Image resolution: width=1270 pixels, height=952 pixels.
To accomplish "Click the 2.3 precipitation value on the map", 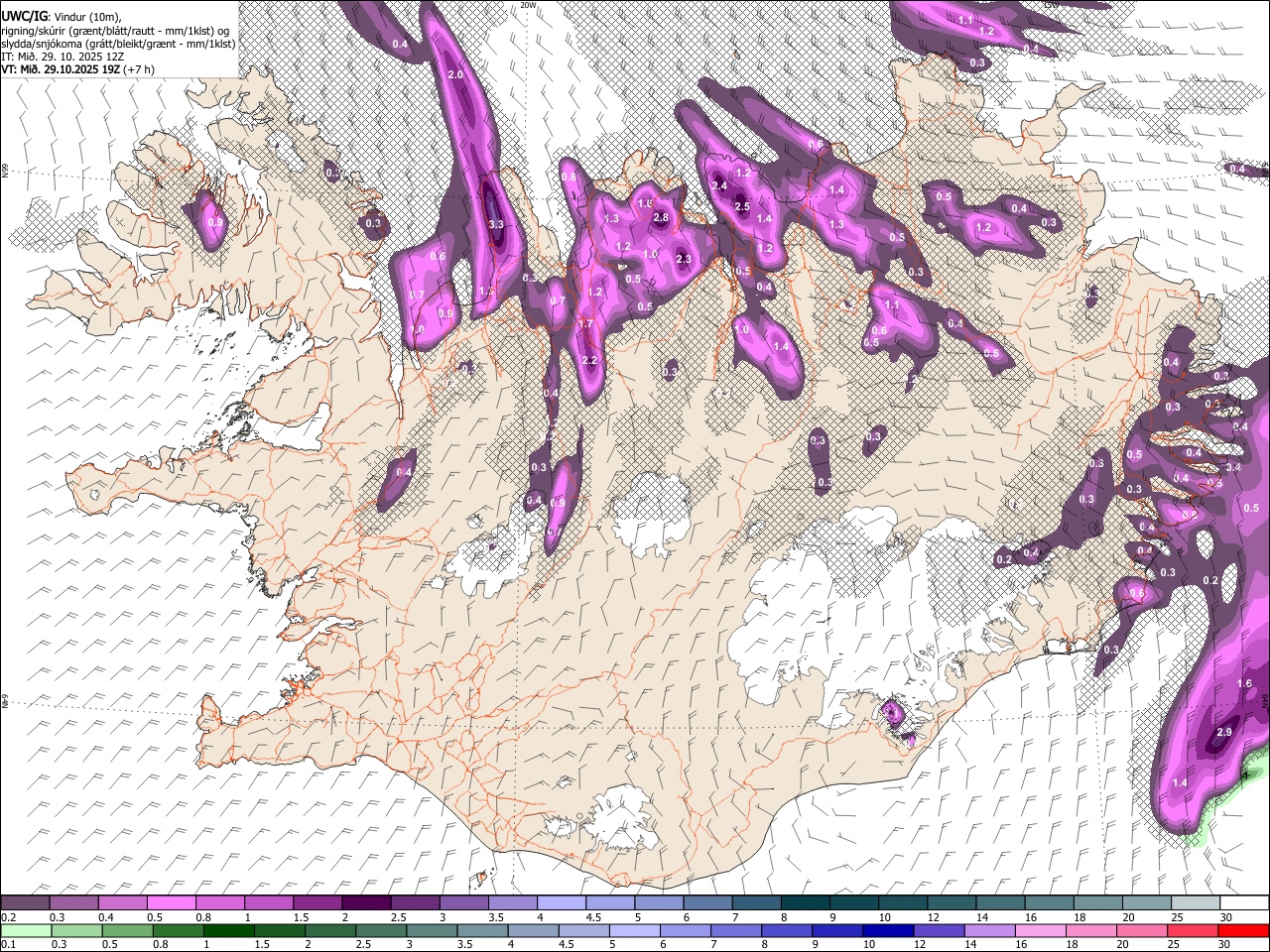I will coord(683,259).
